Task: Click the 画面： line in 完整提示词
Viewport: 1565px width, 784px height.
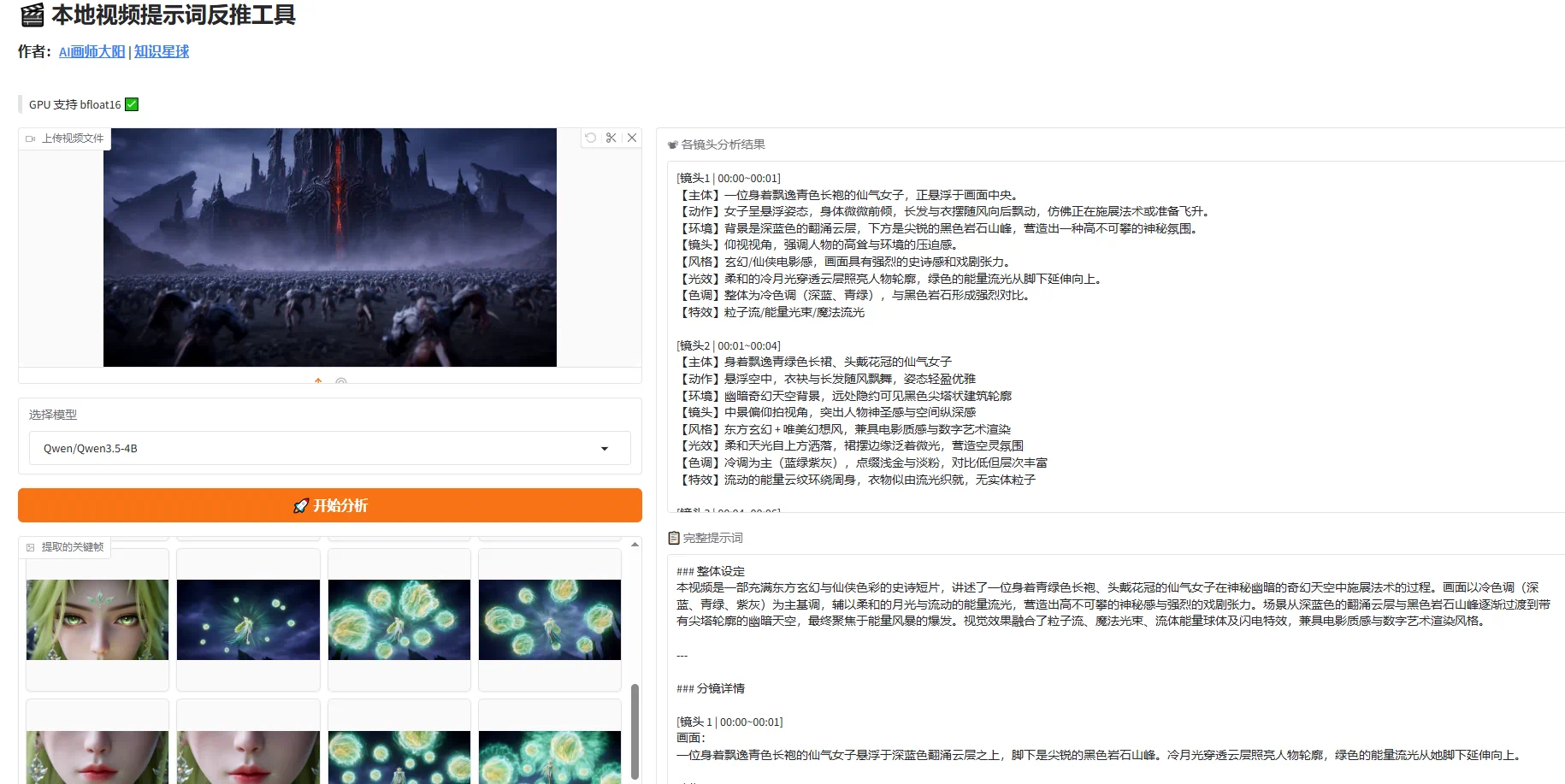Action: click(x=691, y=739)
